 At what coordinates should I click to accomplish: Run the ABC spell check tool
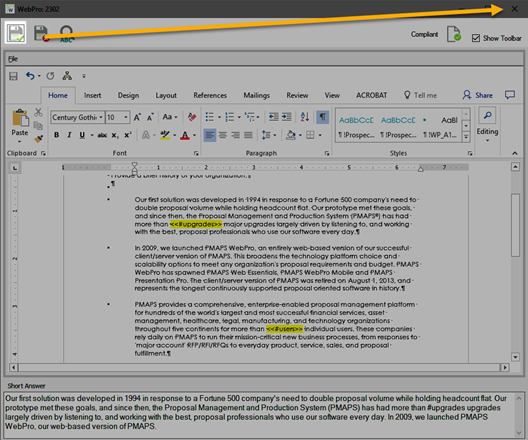coord(67,34)
